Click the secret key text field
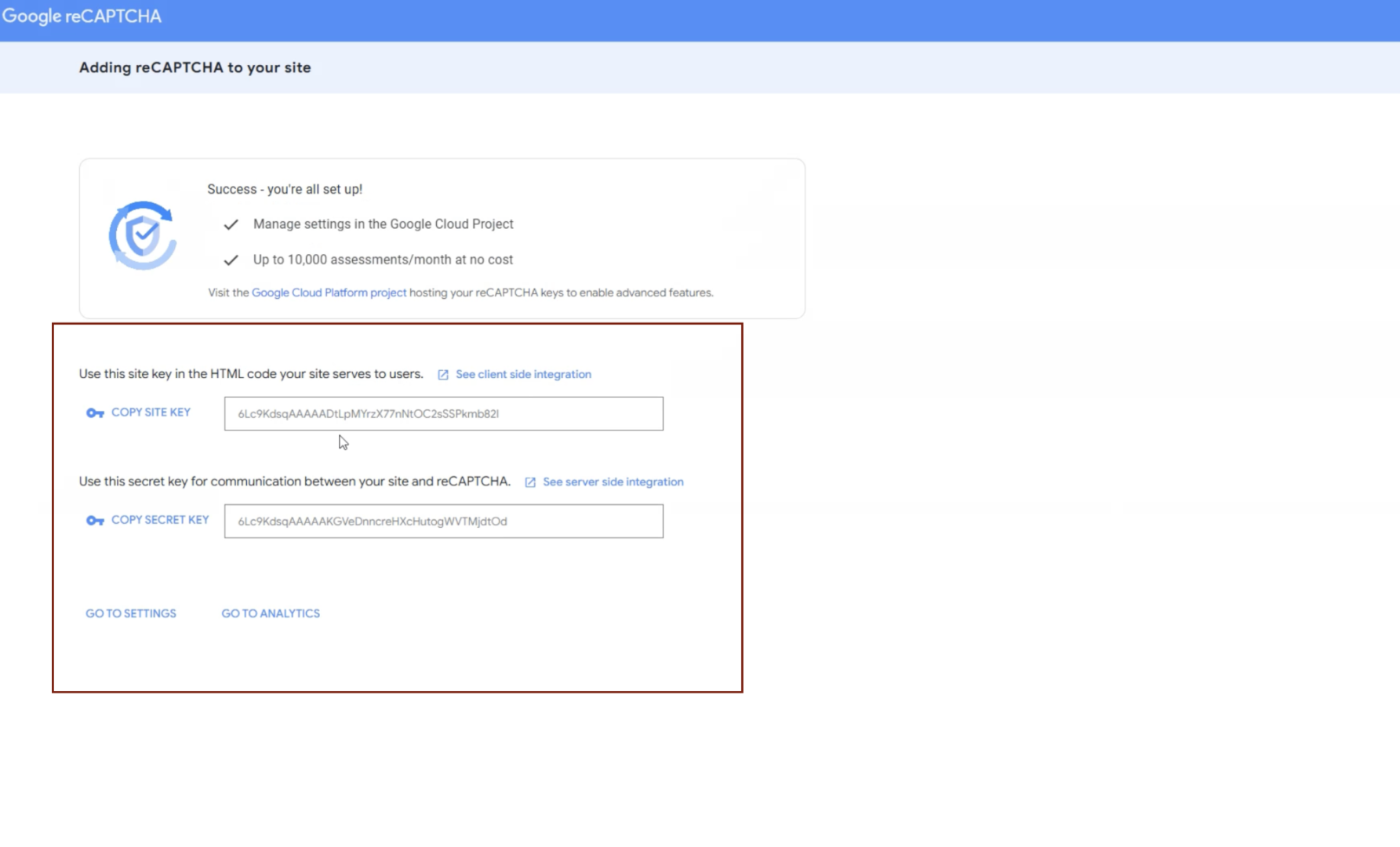This screenshot has width=1400, height=847. (x=444, y=521)
